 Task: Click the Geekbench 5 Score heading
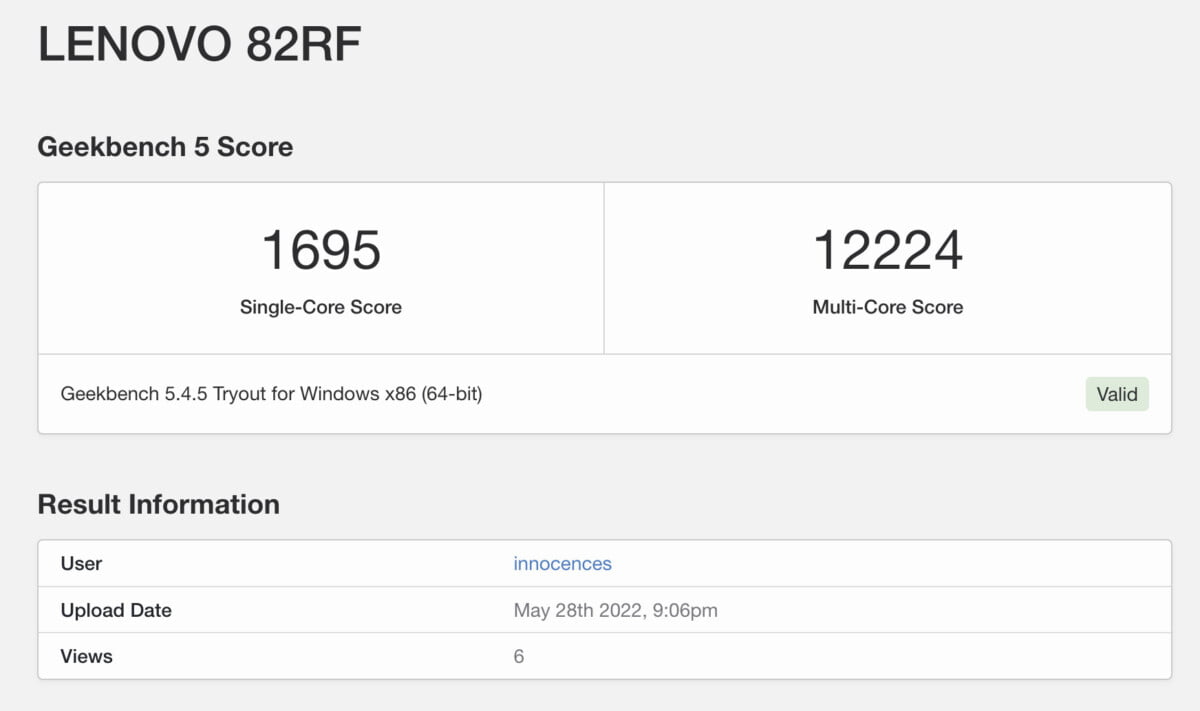coord(165,147)
